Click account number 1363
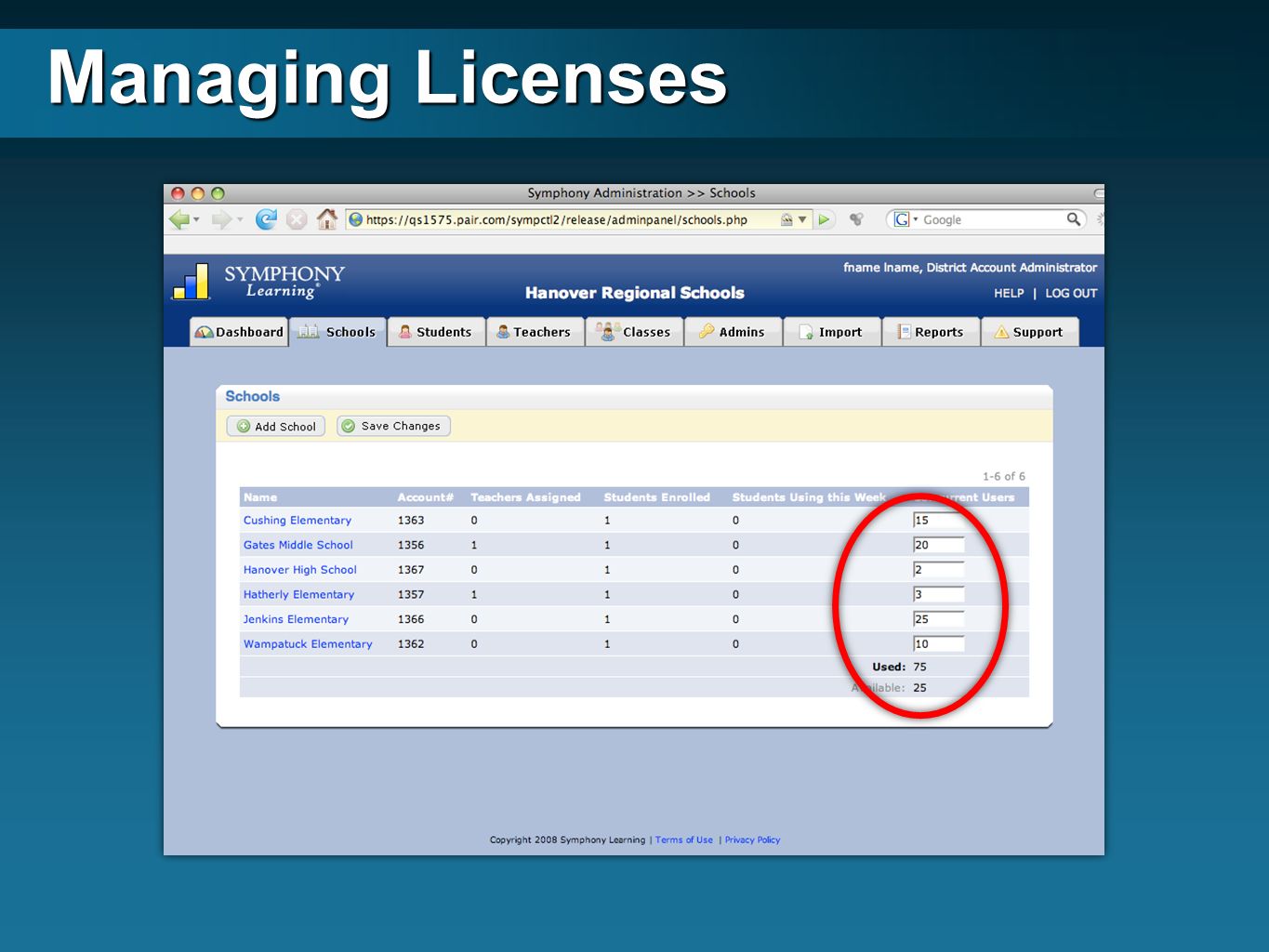Screen dimensions: 1269x952 (x=411, y=521)
